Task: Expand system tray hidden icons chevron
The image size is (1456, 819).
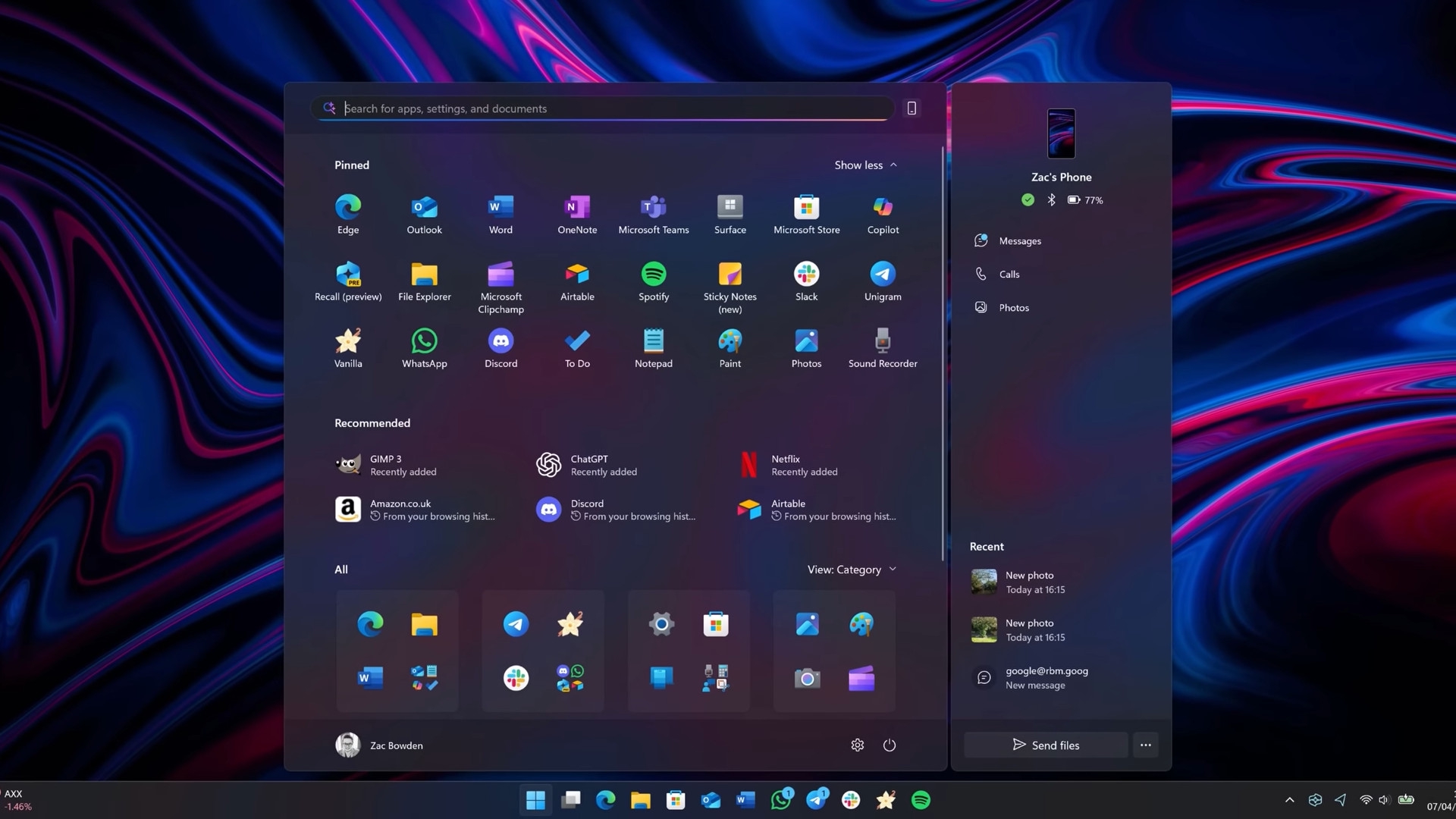Action: [1289, 800]
